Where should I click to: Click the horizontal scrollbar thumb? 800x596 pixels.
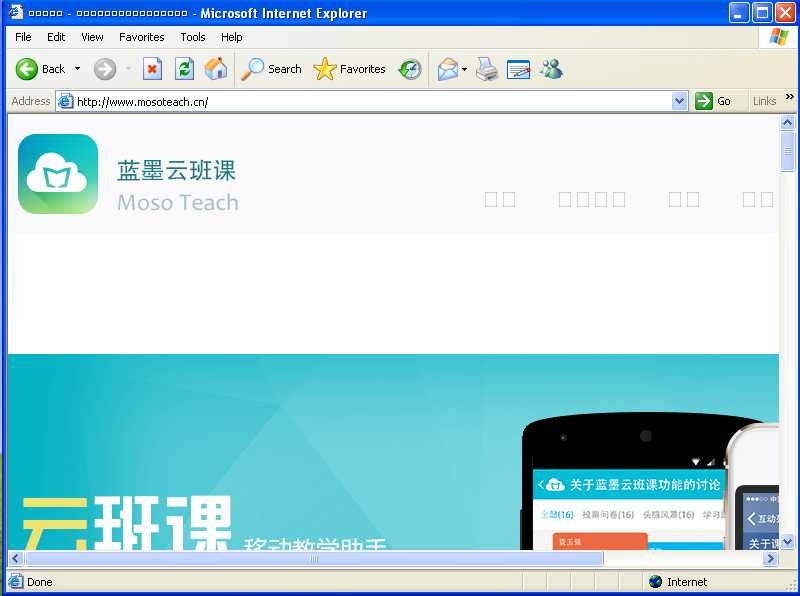pyautogui.click(x=314, y=558)
